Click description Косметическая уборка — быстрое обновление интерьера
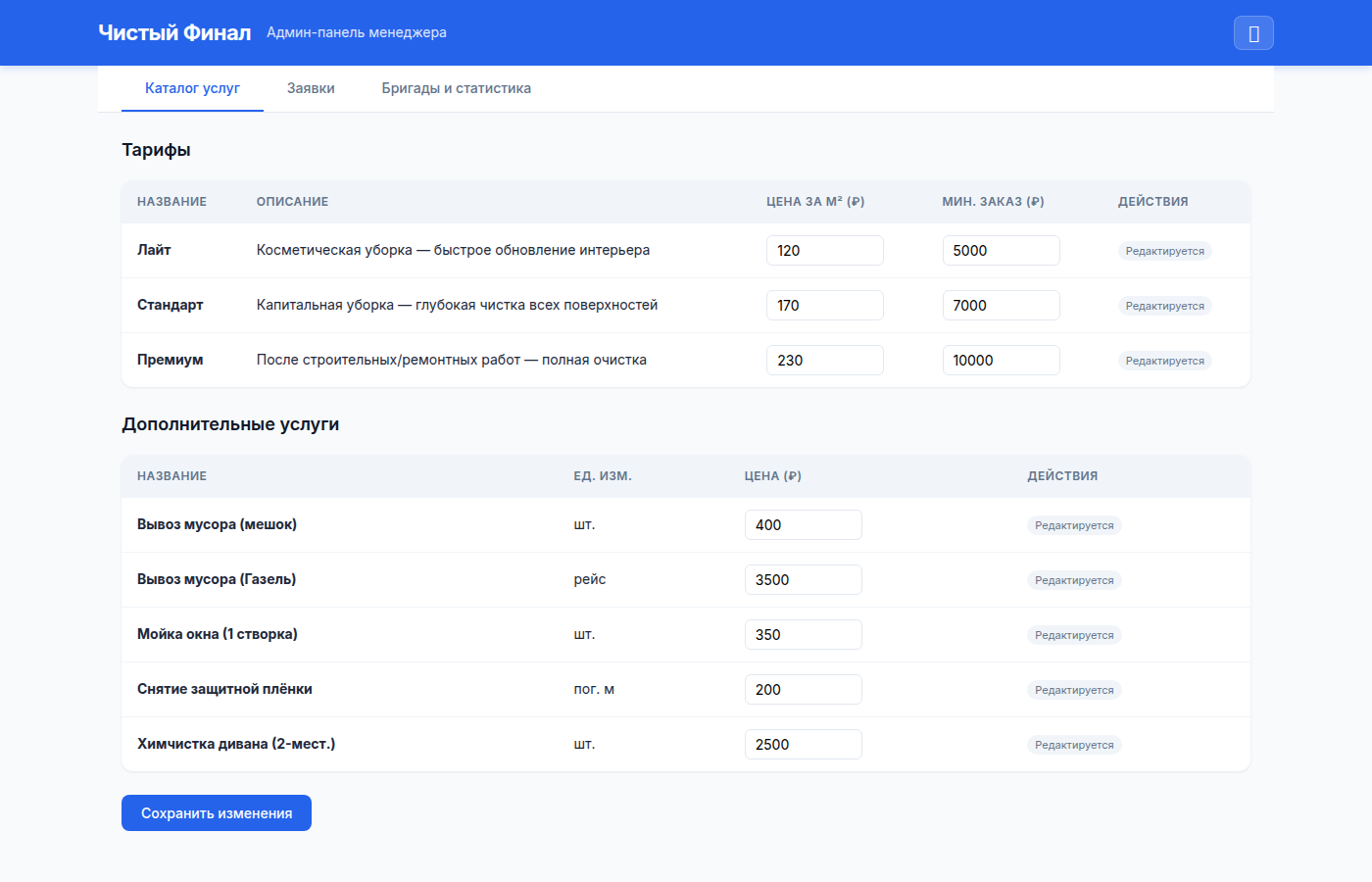The image size is (1372, 882). tap(453, 250)
